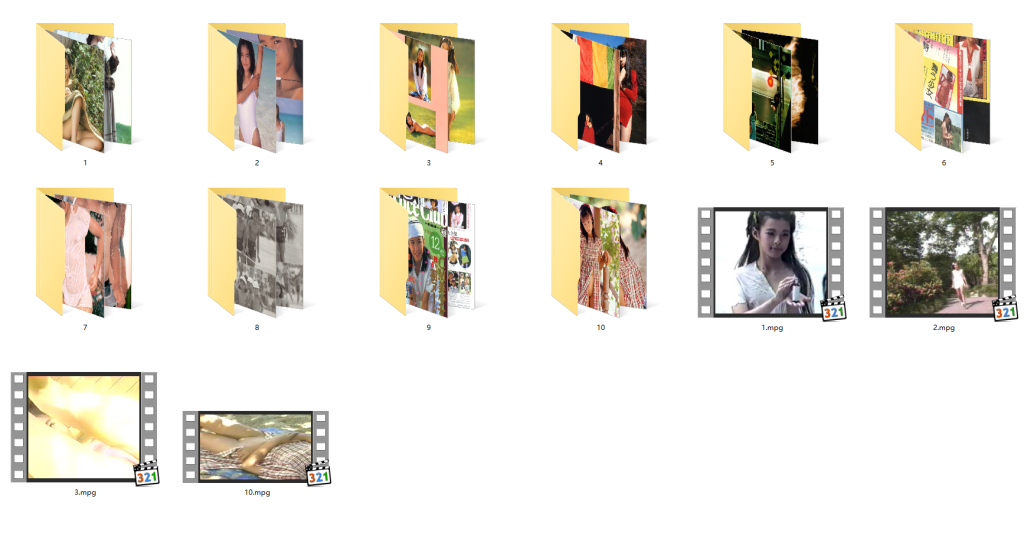Screen dimensions: 1024x555
Task: Select the folder 8 icon
Action: click(x=257, y=252)
